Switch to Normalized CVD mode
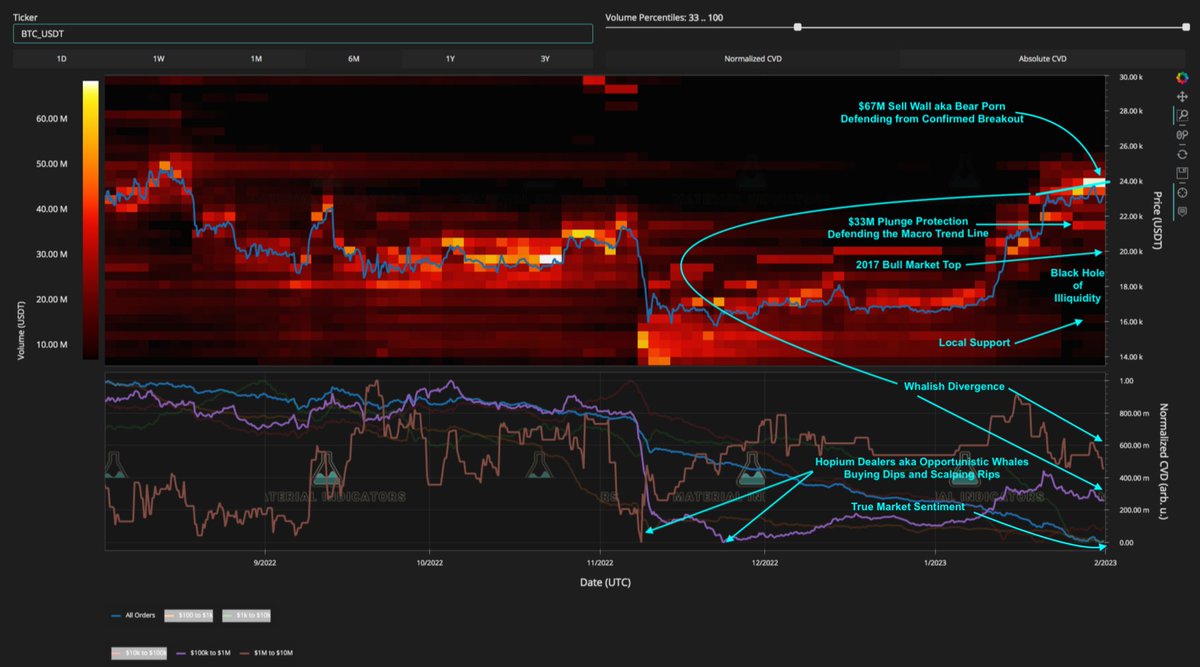The height and width of the screenshot is (667, 1200). [752, 59]
